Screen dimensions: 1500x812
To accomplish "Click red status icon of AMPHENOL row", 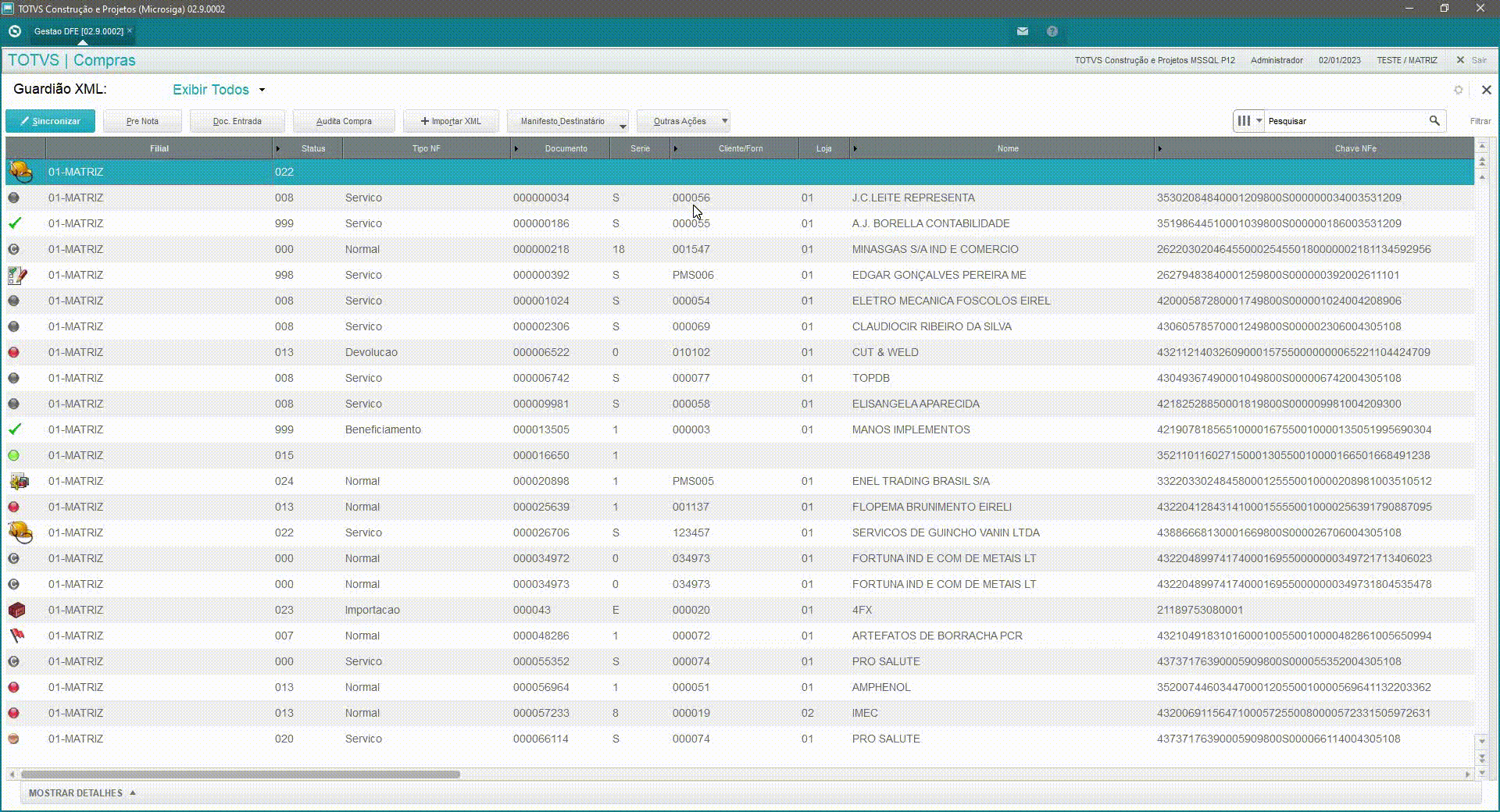I will click(13, 687).
